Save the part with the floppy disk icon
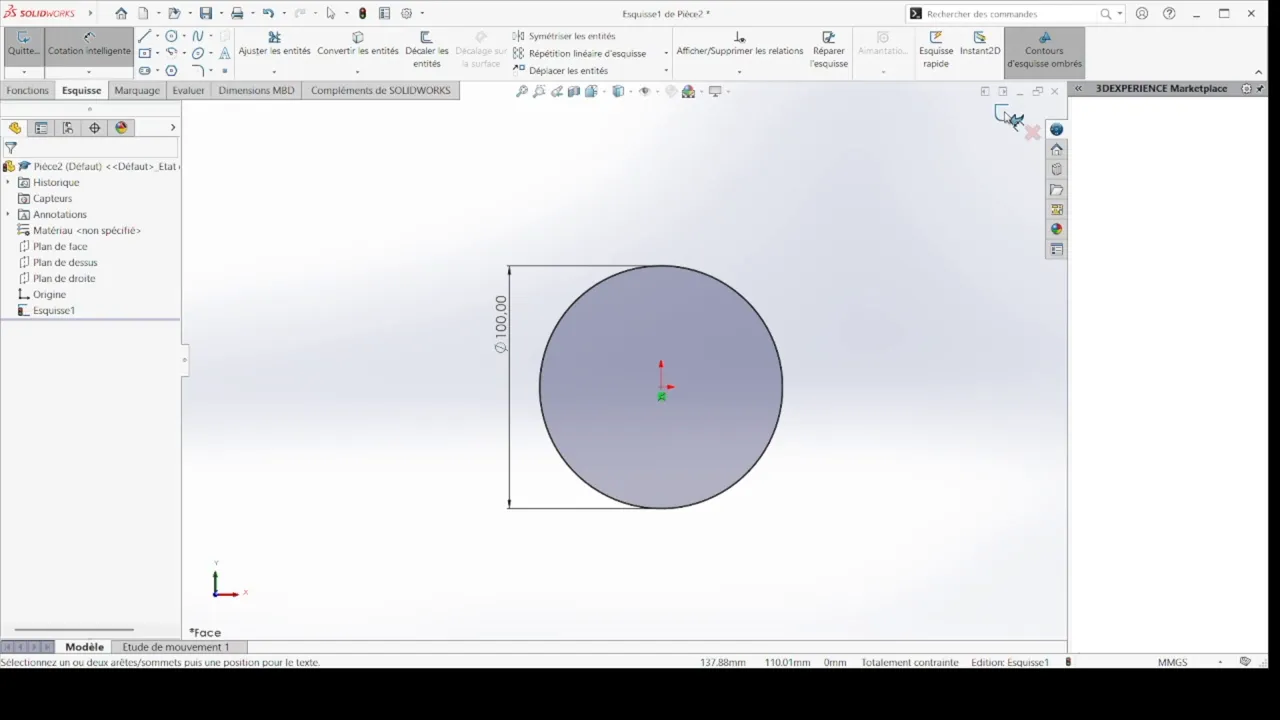The height and width of the screenshot is (720, 1280). pyautogui.click(x=206, y=14)
